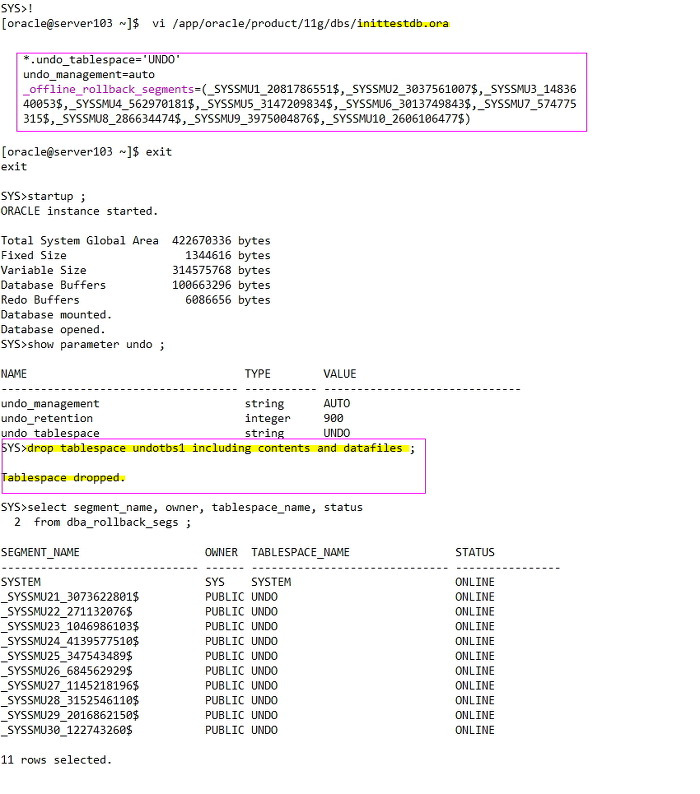The width and height of the screenshot is (700, 794).
Task: Select Variable Size value 314575768
Action: click(x=201, y=270)
